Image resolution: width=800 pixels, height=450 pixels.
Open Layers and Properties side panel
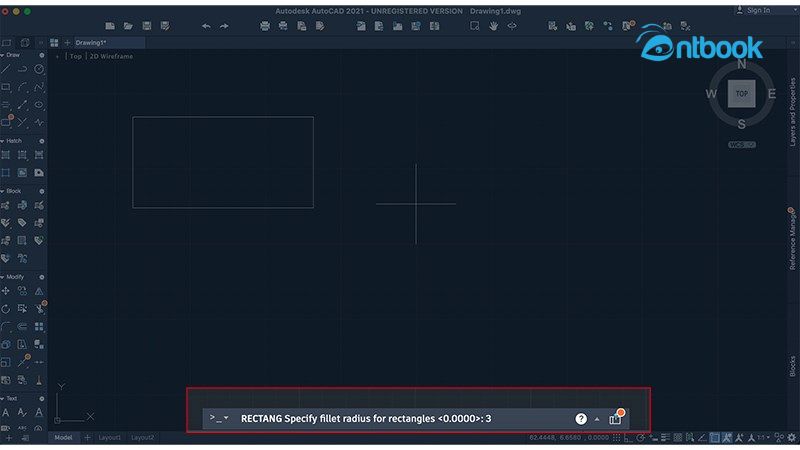coord(792,112)
